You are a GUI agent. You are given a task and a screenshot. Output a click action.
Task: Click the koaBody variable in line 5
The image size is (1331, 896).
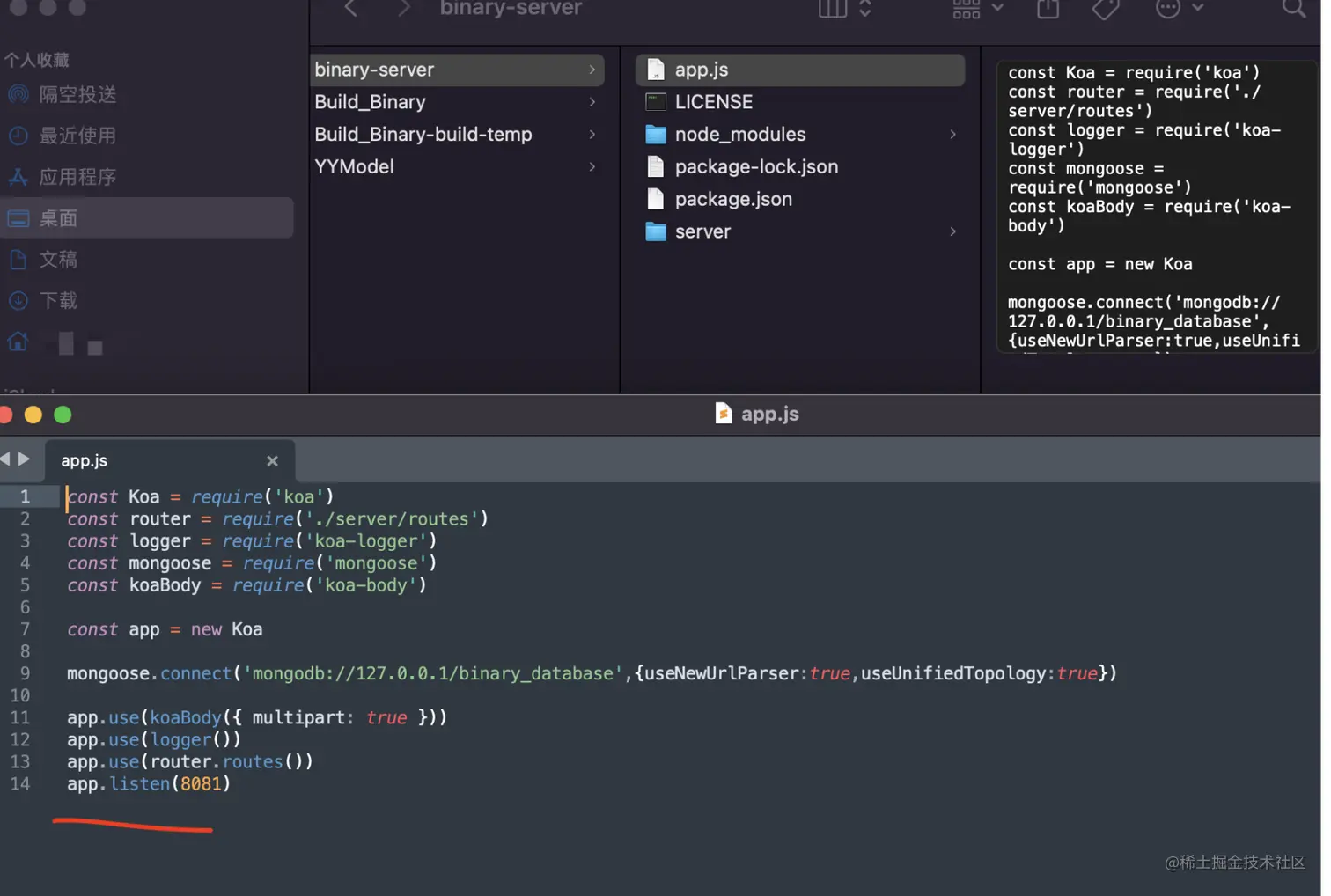165,585
